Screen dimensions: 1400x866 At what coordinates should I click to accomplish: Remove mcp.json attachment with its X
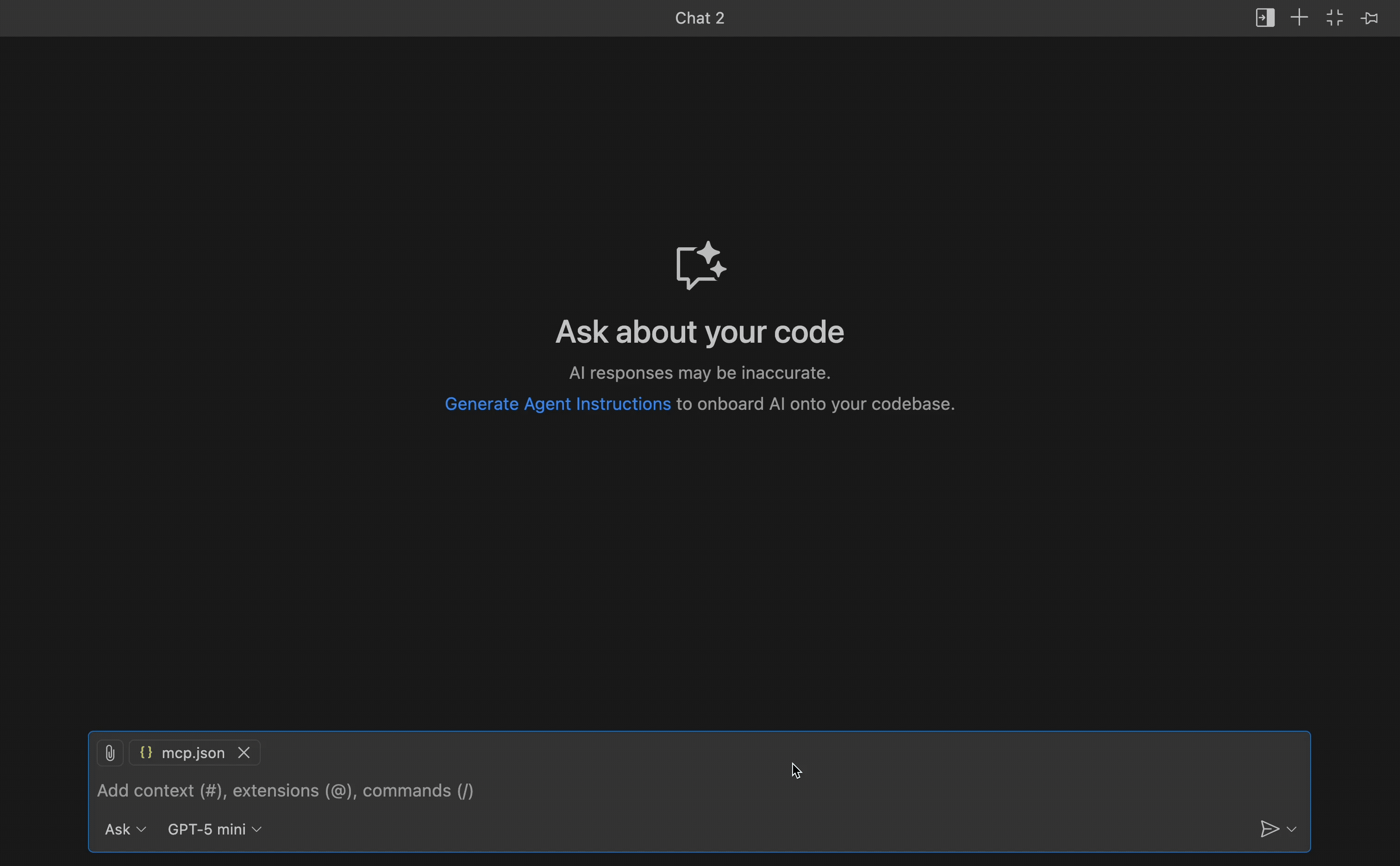pos(244,753)
